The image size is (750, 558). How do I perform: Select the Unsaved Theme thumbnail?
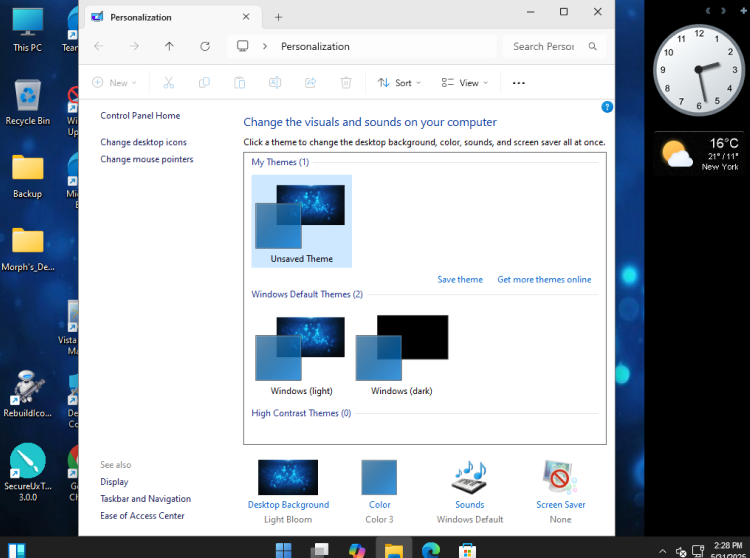click(301, 221)
